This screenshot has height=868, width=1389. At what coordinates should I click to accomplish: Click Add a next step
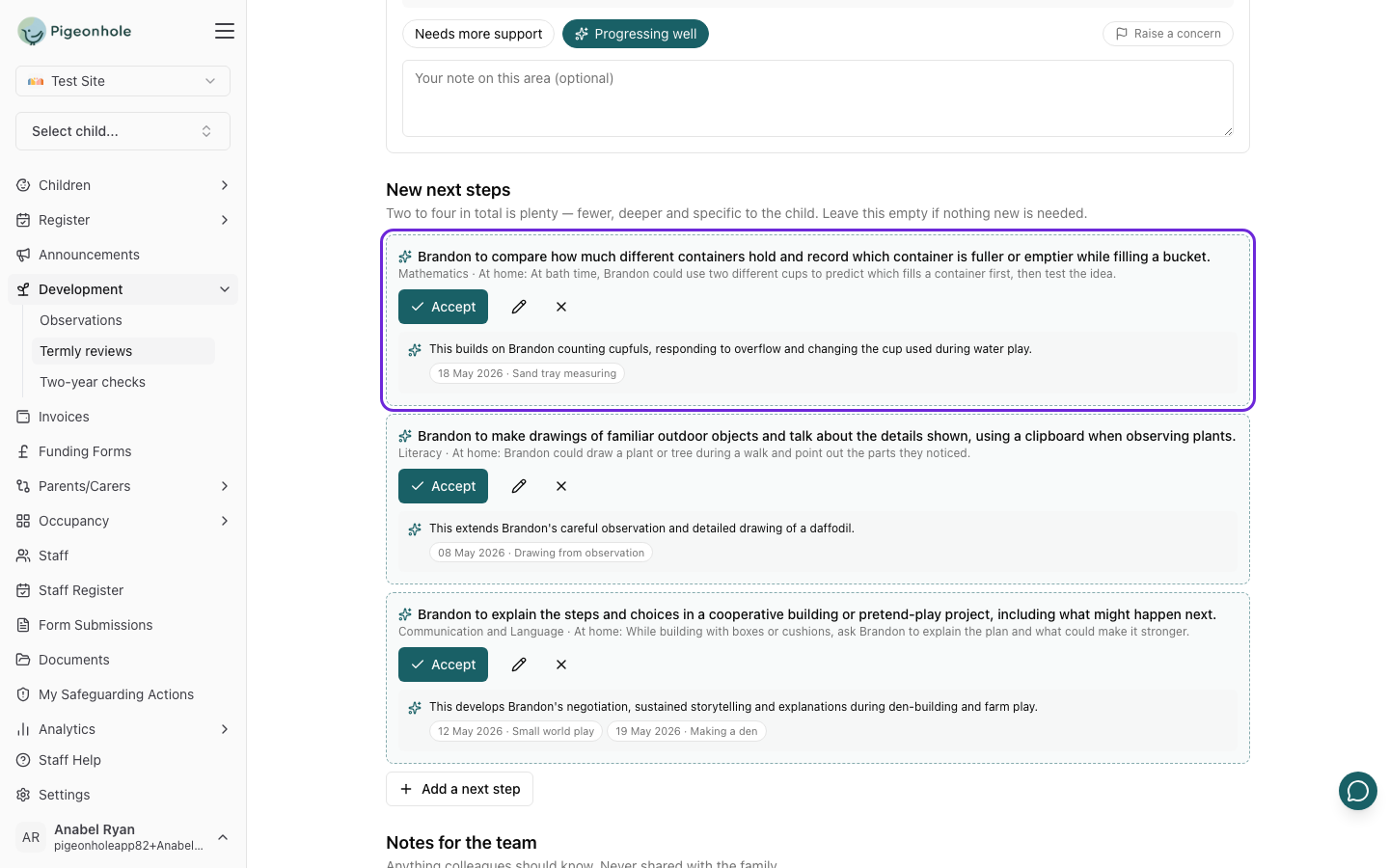(459, 789)
